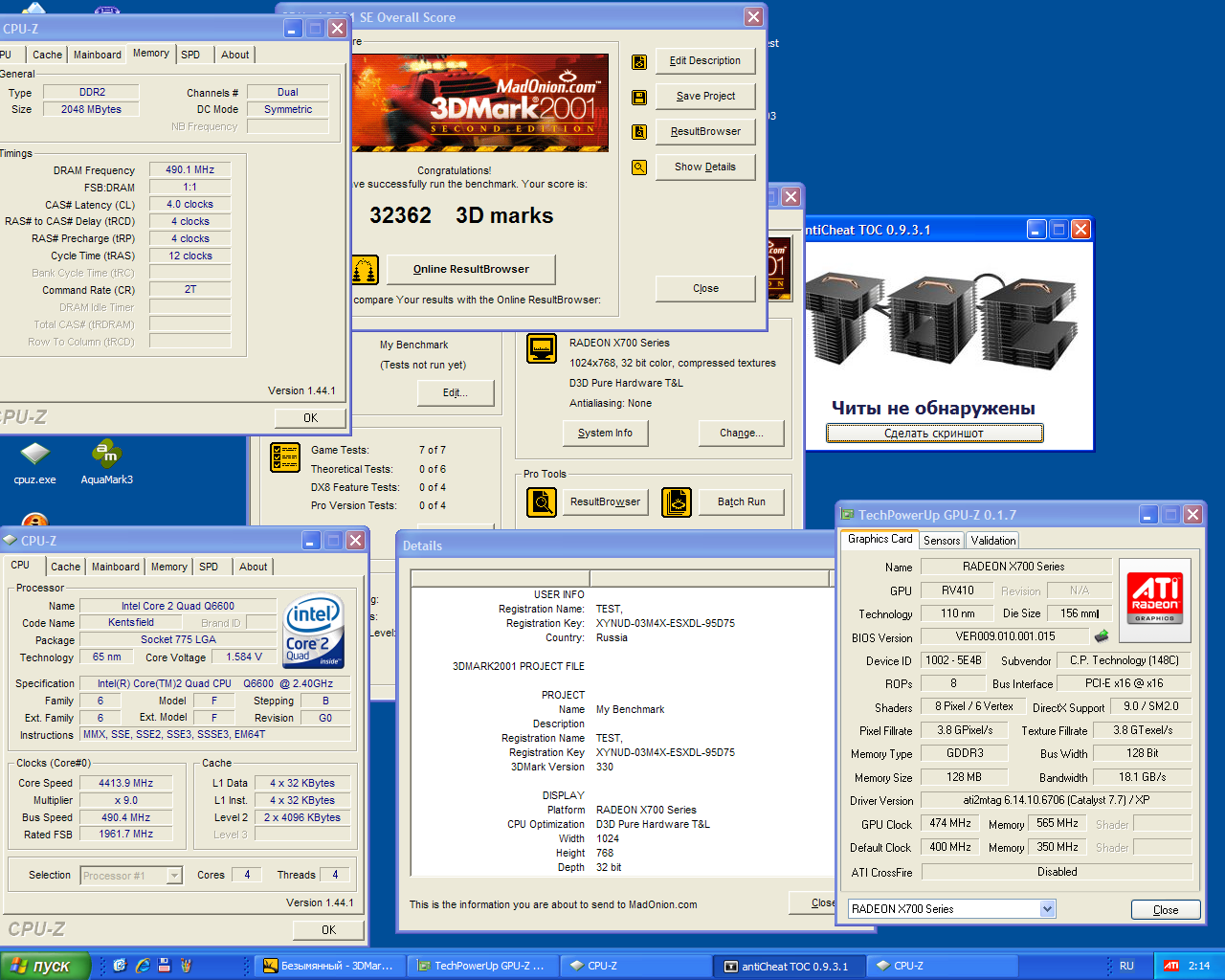Click the Kentsfield code name value
This screenshot has width=1225, height=980.
tap(131, 623)
